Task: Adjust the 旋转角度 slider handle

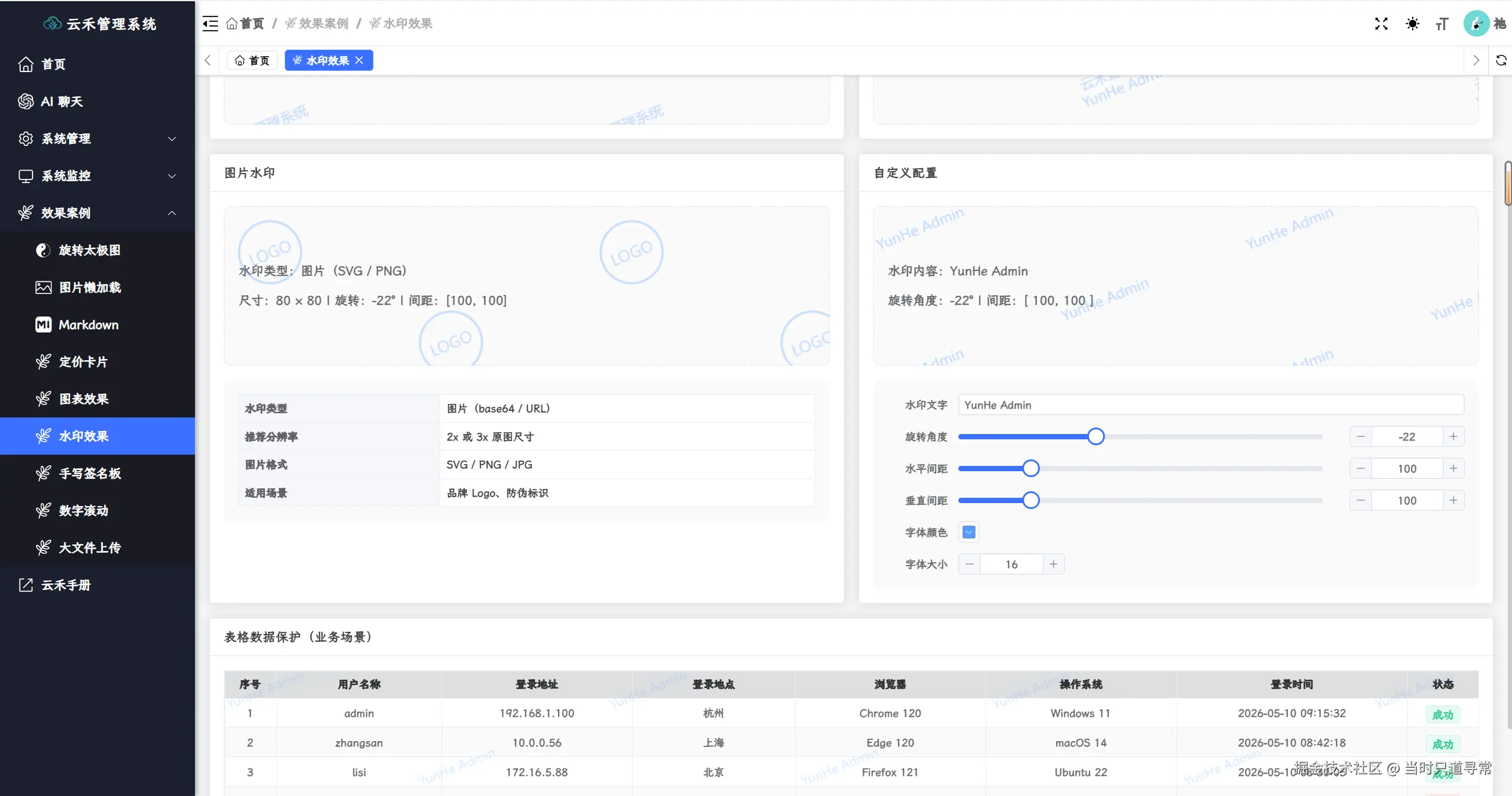Action: coord(1095,437)
